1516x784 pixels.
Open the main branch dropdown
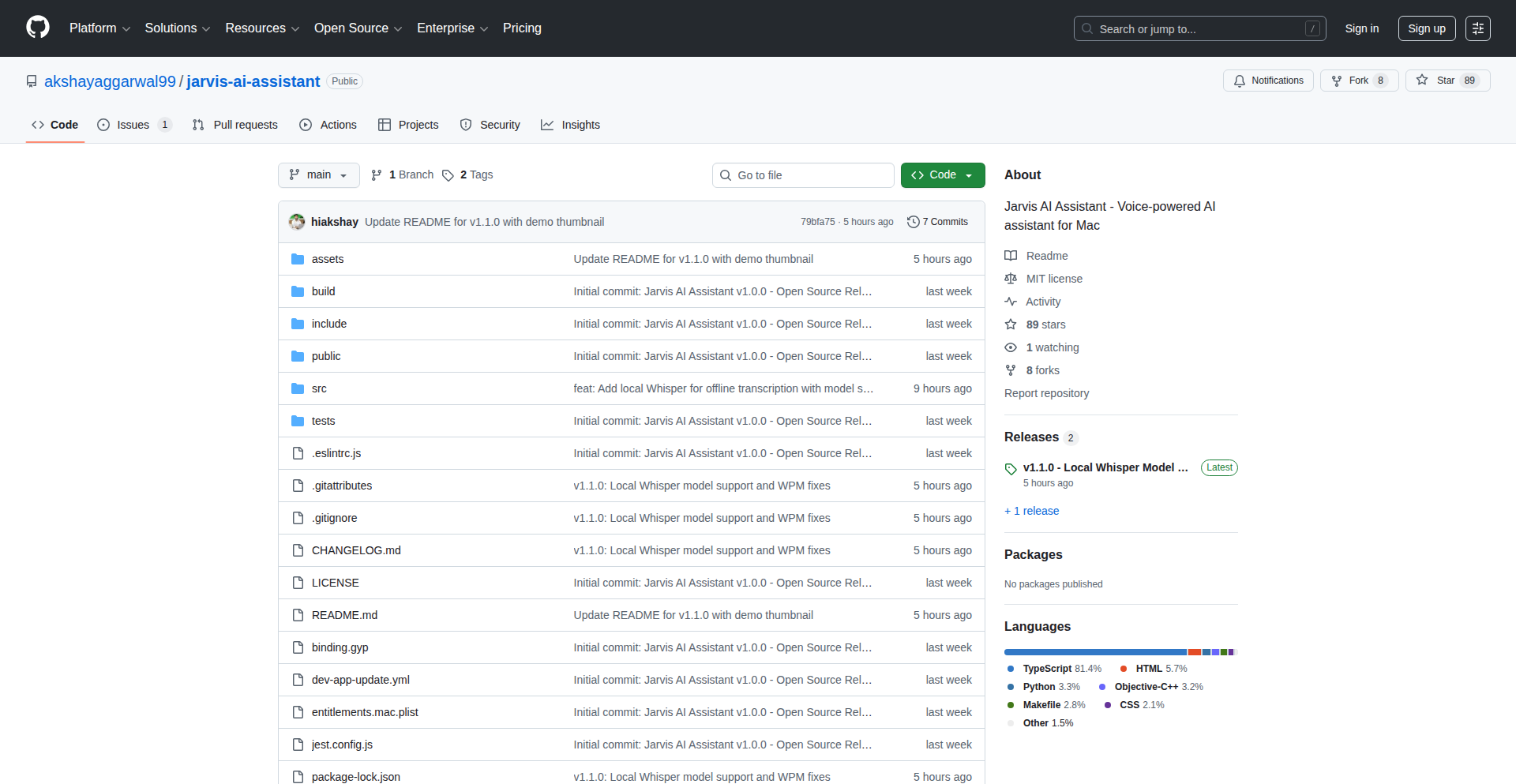[318, 174]
